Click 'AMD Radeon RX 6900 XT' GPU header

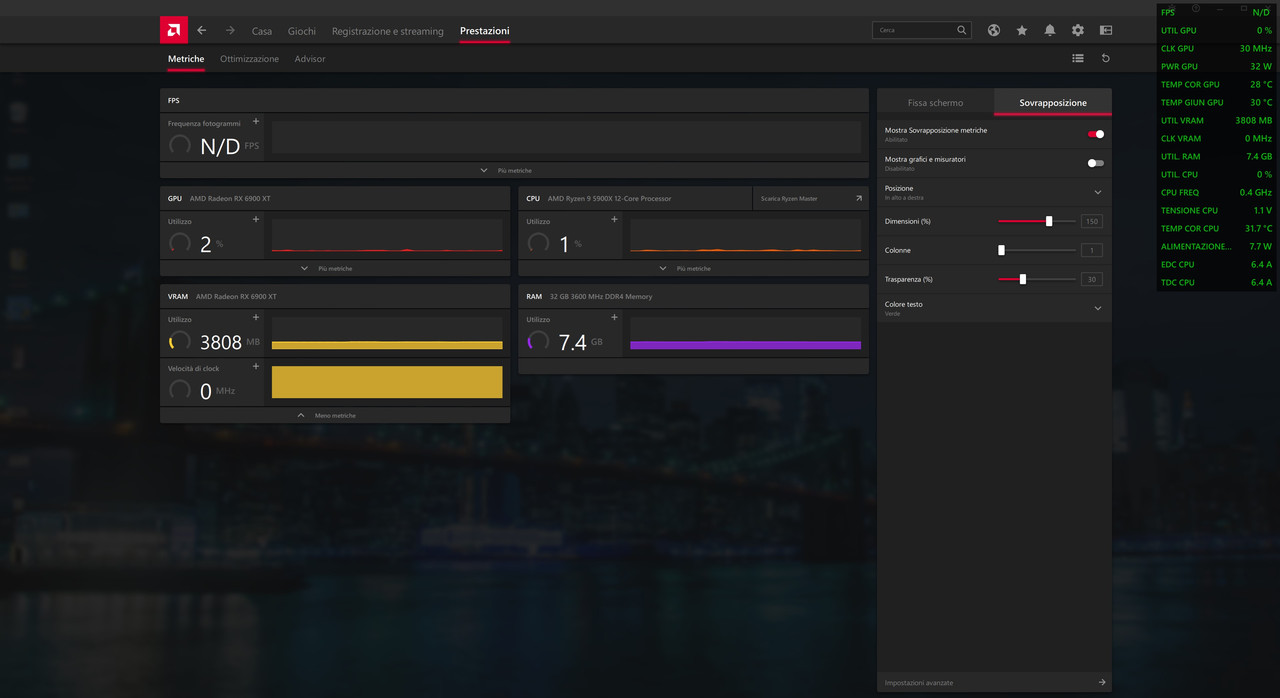click(x=230, y=198)
